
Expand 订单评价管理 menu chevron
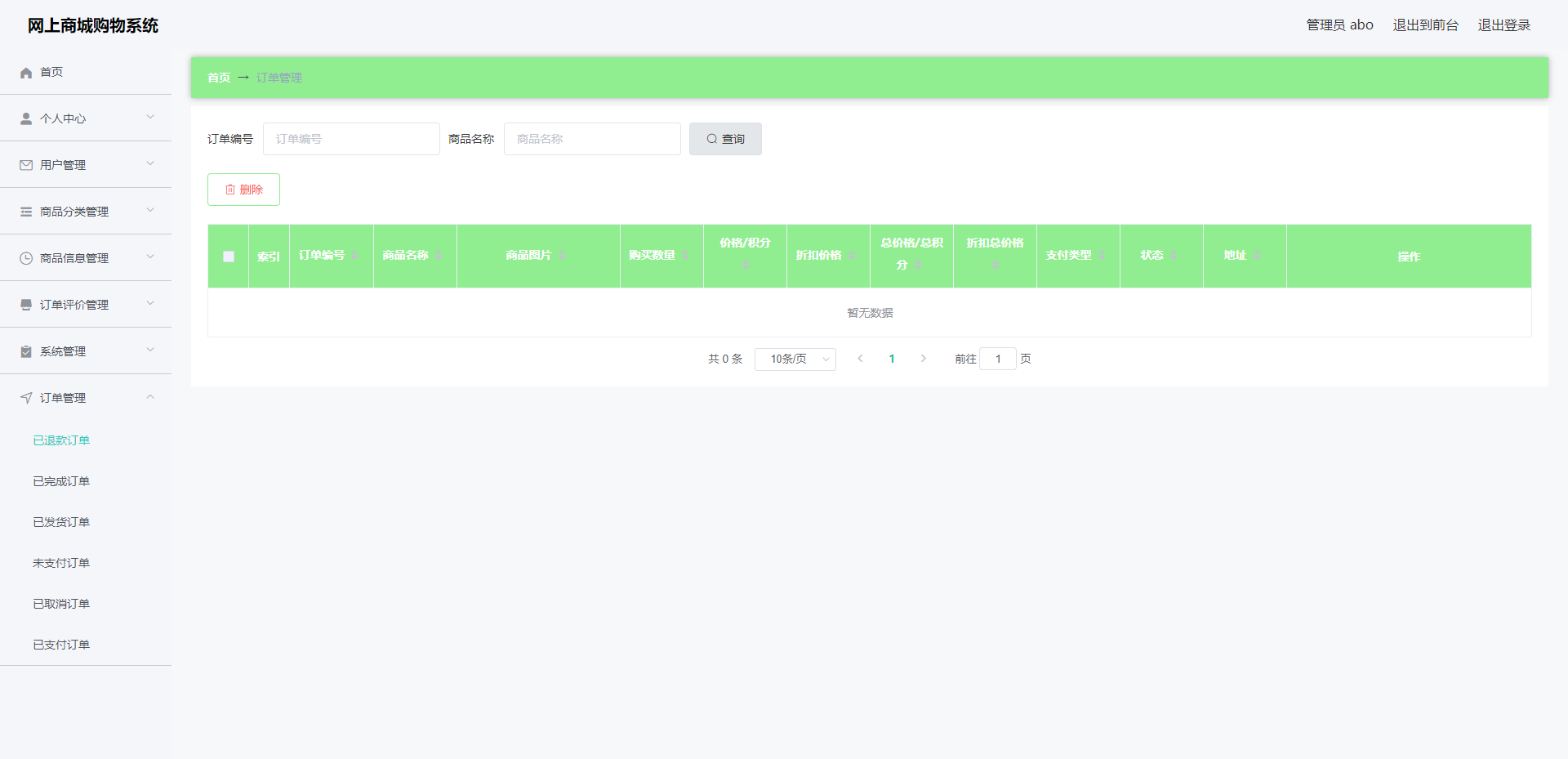(150, 304)
